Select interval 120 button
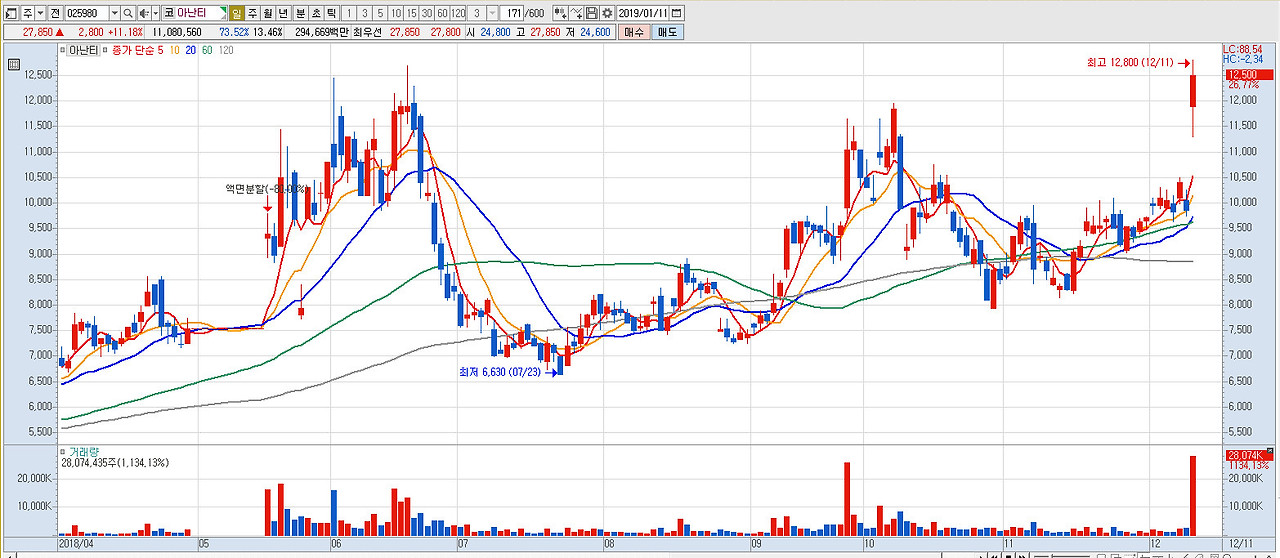Viewport: 1280px width, 558px height. pos(459,13)
